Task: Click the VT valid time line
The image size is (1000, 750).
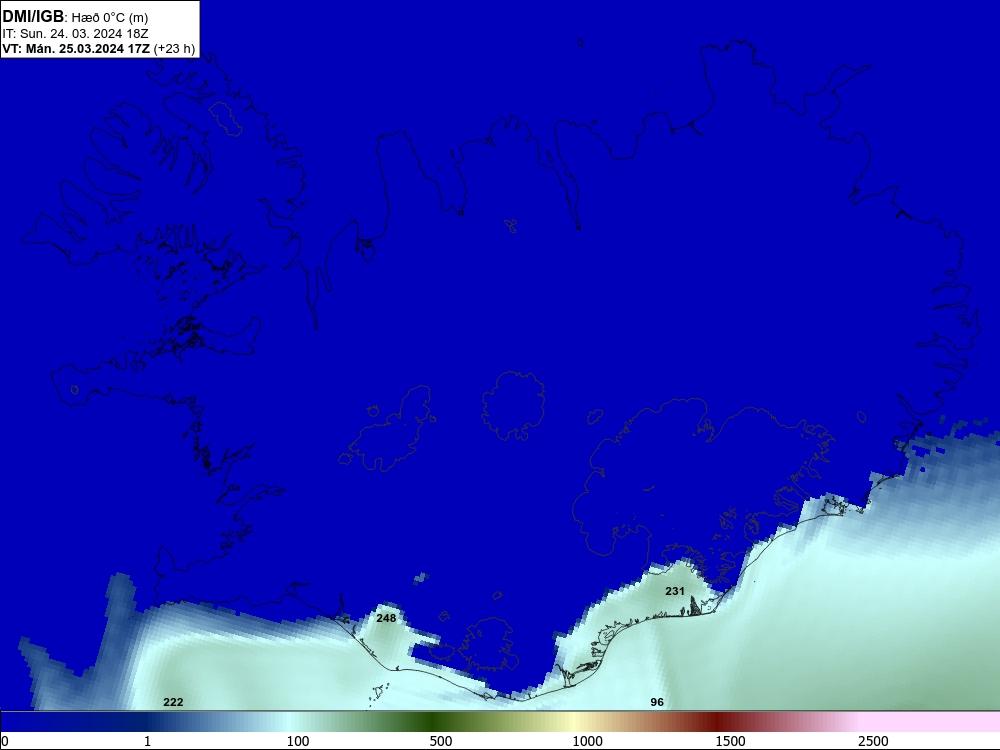Action: pyautogui.click(x=77, y=48)
